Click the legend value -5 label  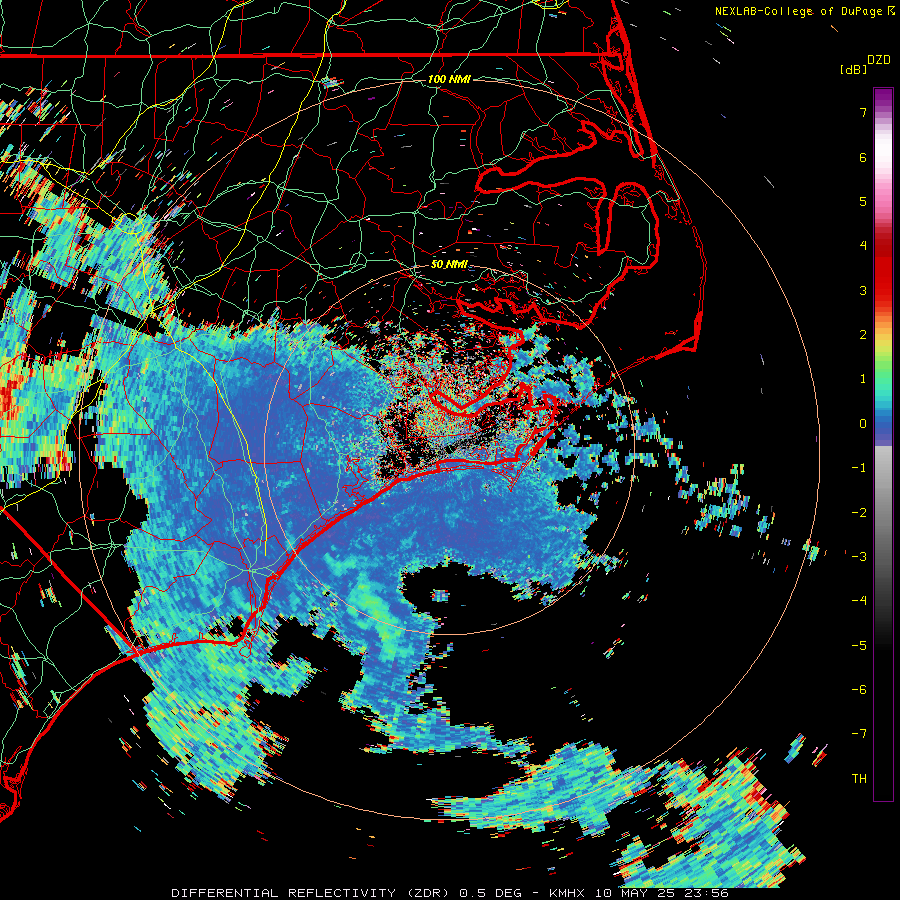click(859, 646)
